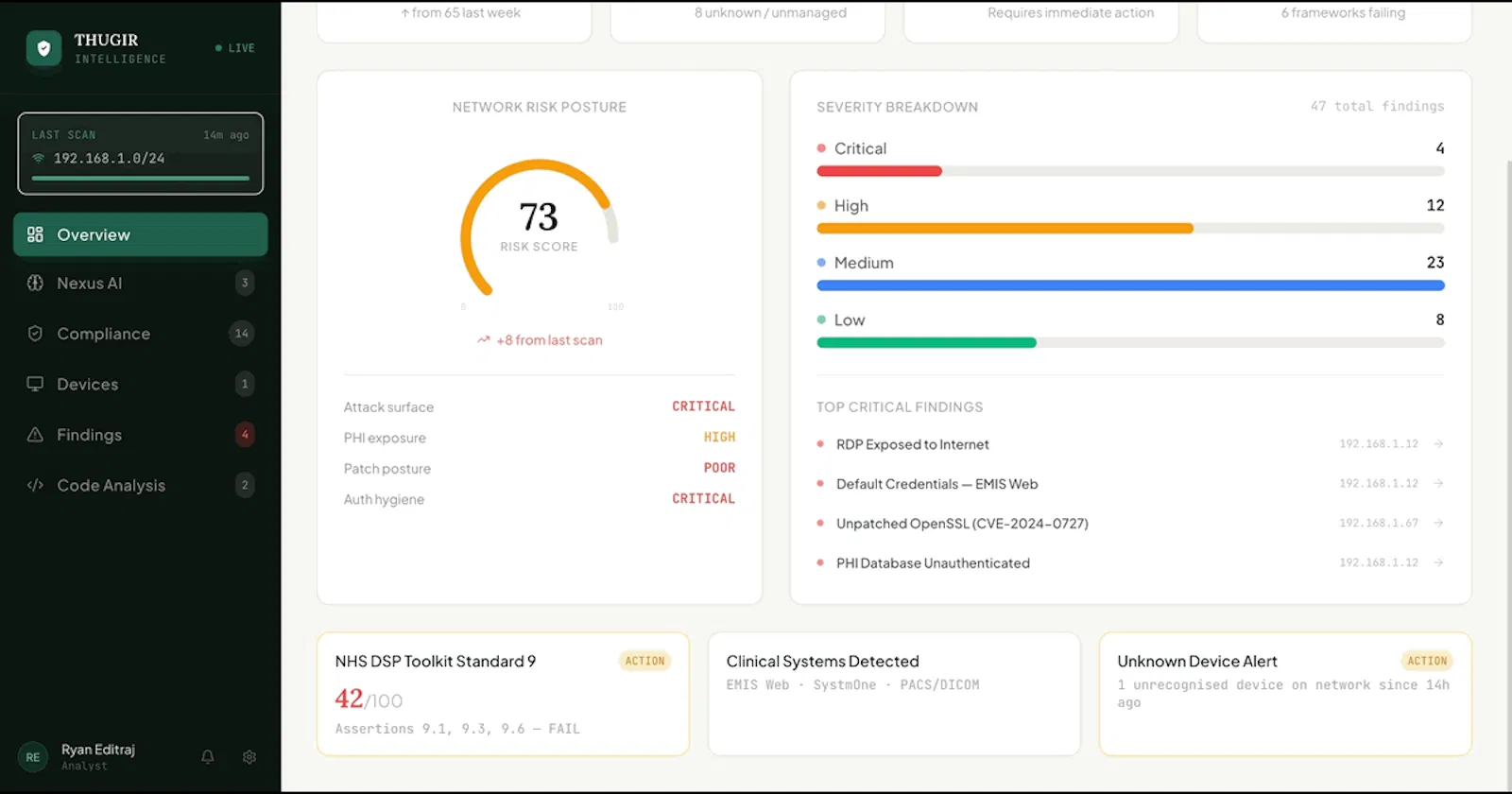1512x794 pixels.
Task: Click the 6 frameworks failing text
Action: pyautogui.click(x=1343, y=13)
